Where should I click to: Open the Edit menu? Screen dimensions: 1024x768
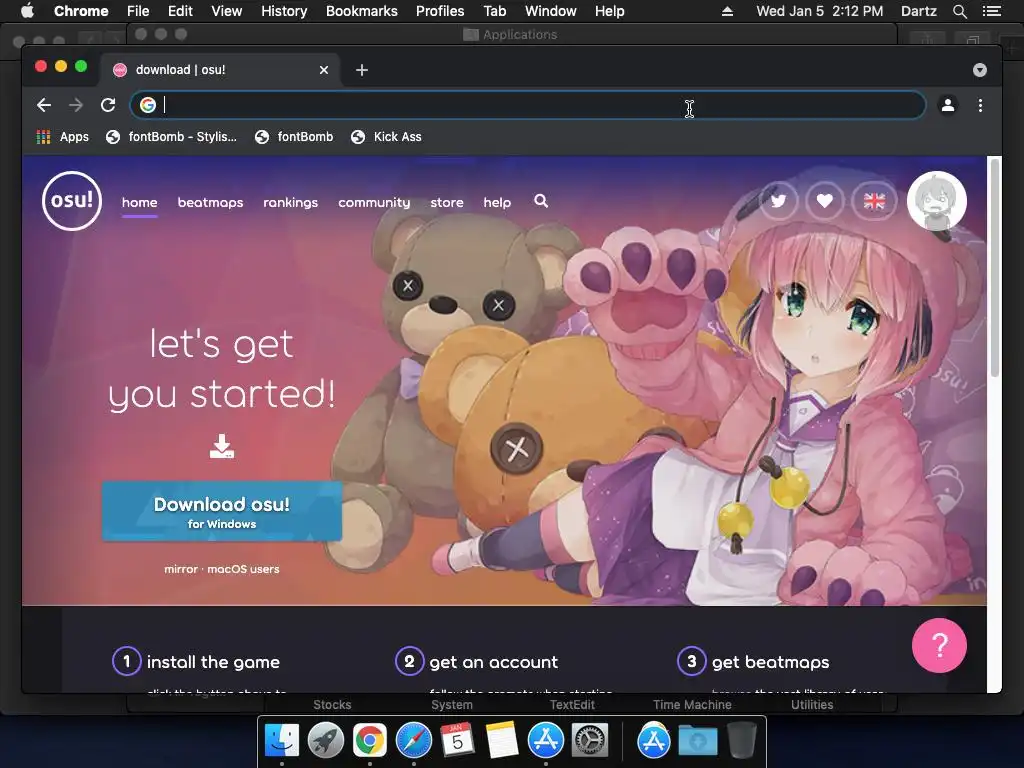pos(180,11)
